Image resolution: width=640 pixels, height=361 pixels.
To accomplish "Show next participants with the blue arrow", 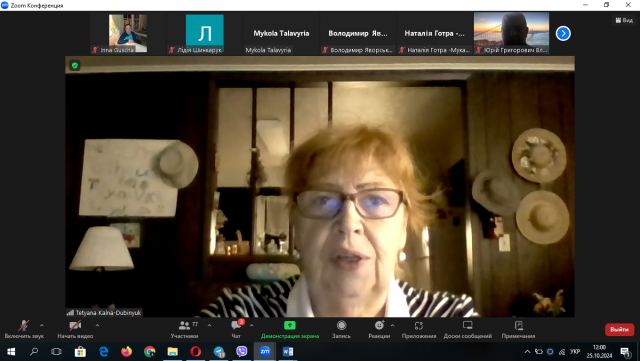I will (x=563, y=33).
